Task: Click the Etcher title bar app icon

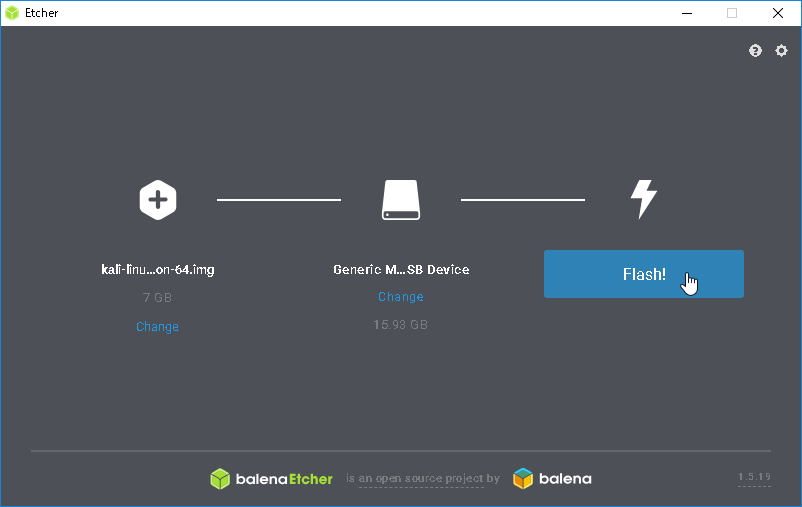Action: 12,13
